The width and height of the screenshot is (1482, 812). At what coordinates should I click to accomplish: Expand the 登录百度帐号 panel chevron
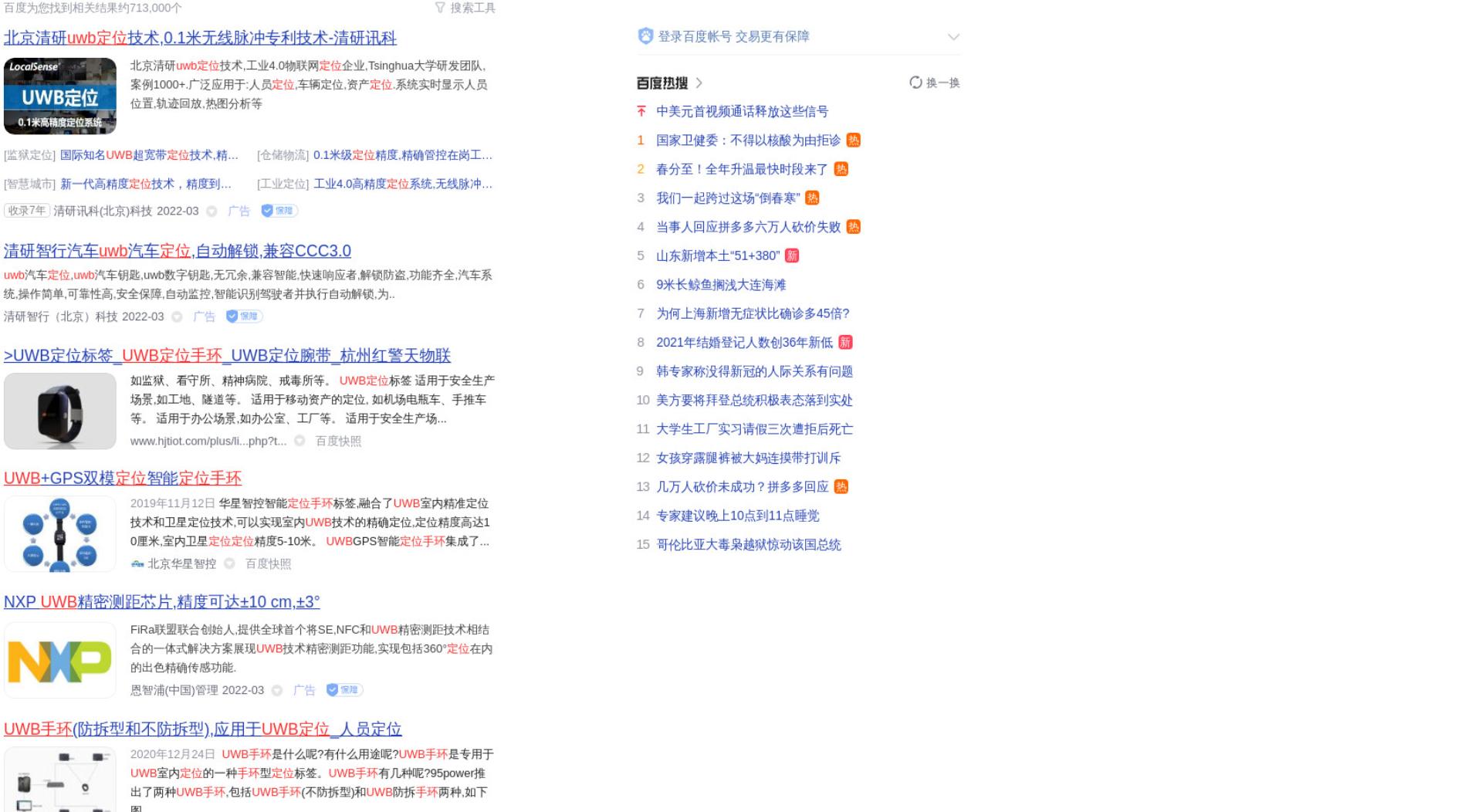pos(953,37)
